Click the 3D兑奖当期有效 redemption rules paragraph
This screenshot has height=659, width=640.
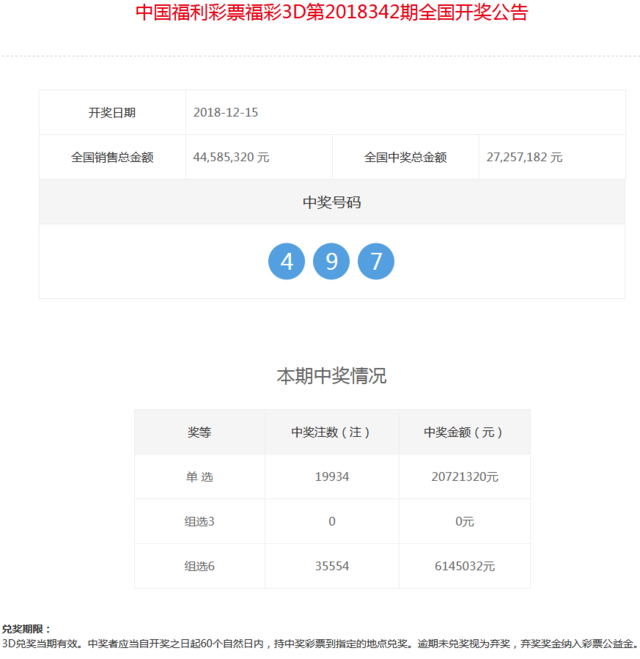(320, 643)
